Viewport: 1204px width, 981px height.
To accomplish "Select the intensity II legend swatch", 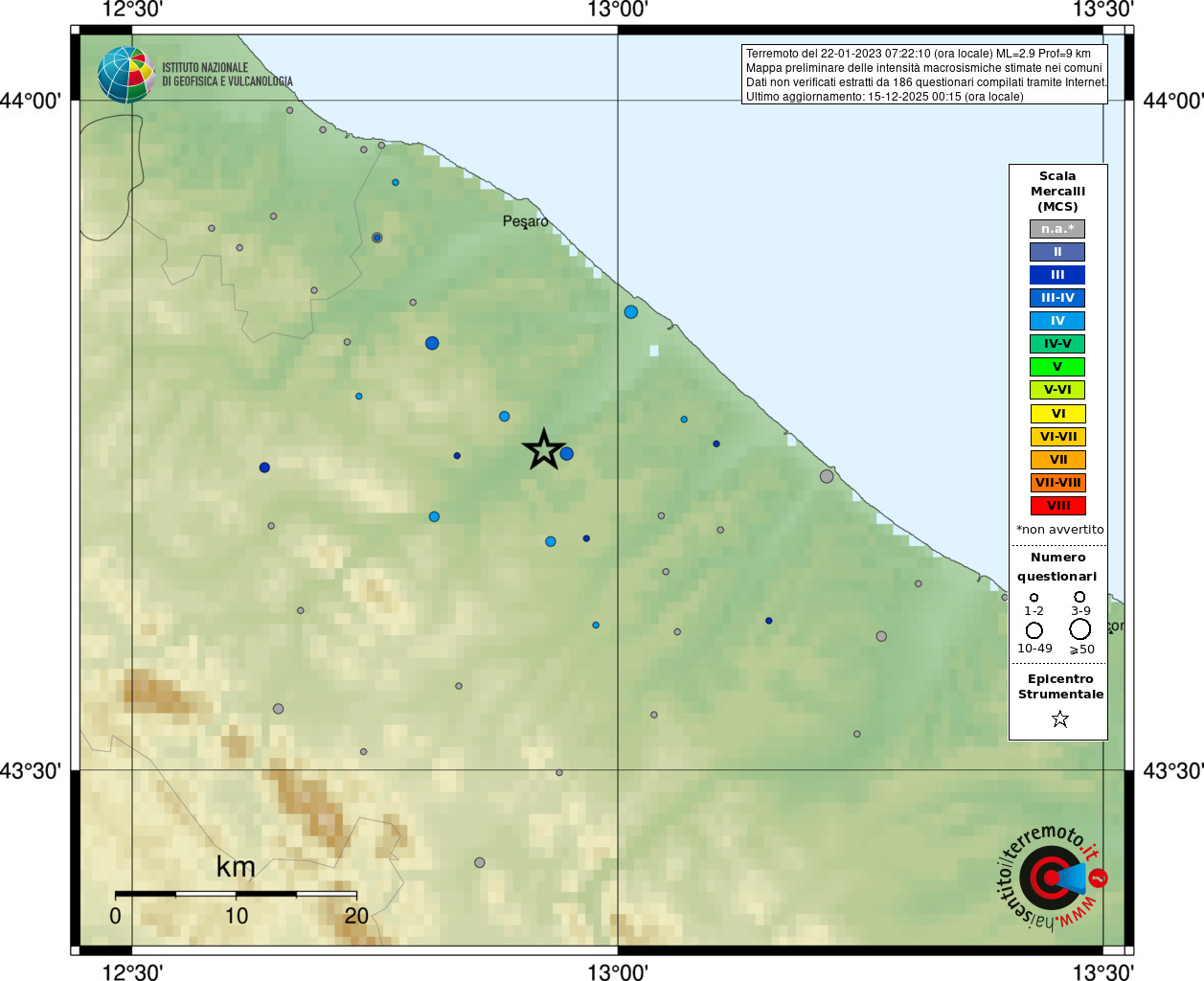I will [1057, 252].
